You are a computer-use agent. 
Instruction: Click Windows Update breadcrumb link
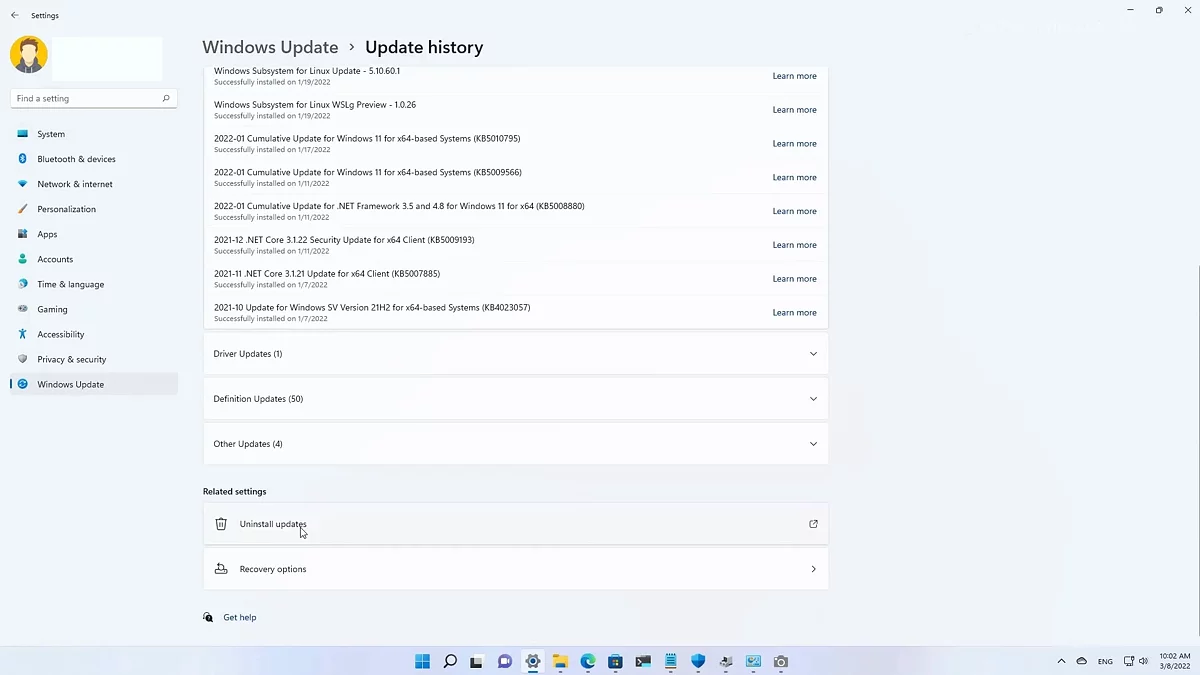270,47
